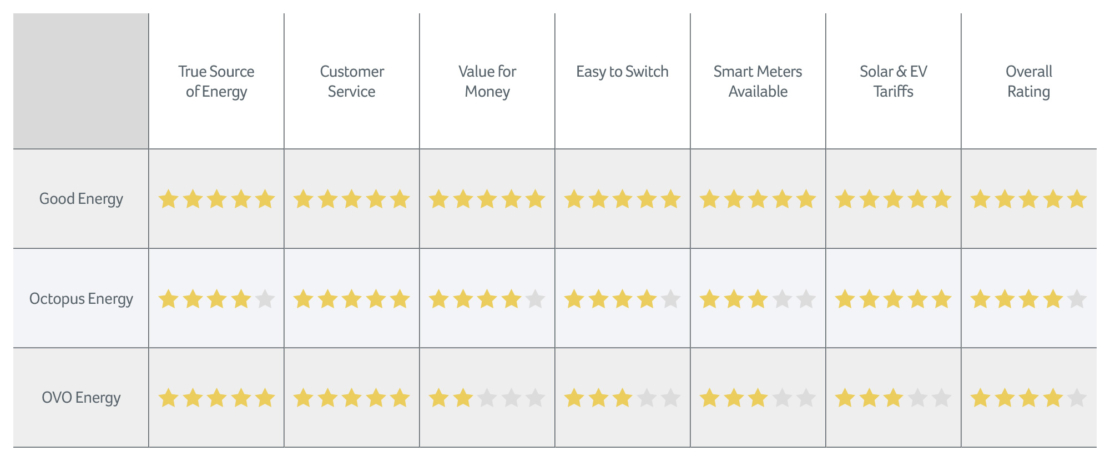Click OVO Energy's Solar & EV Tariffs stars
Viewport: 1110px width, 461px height.
tap(893, 398)
